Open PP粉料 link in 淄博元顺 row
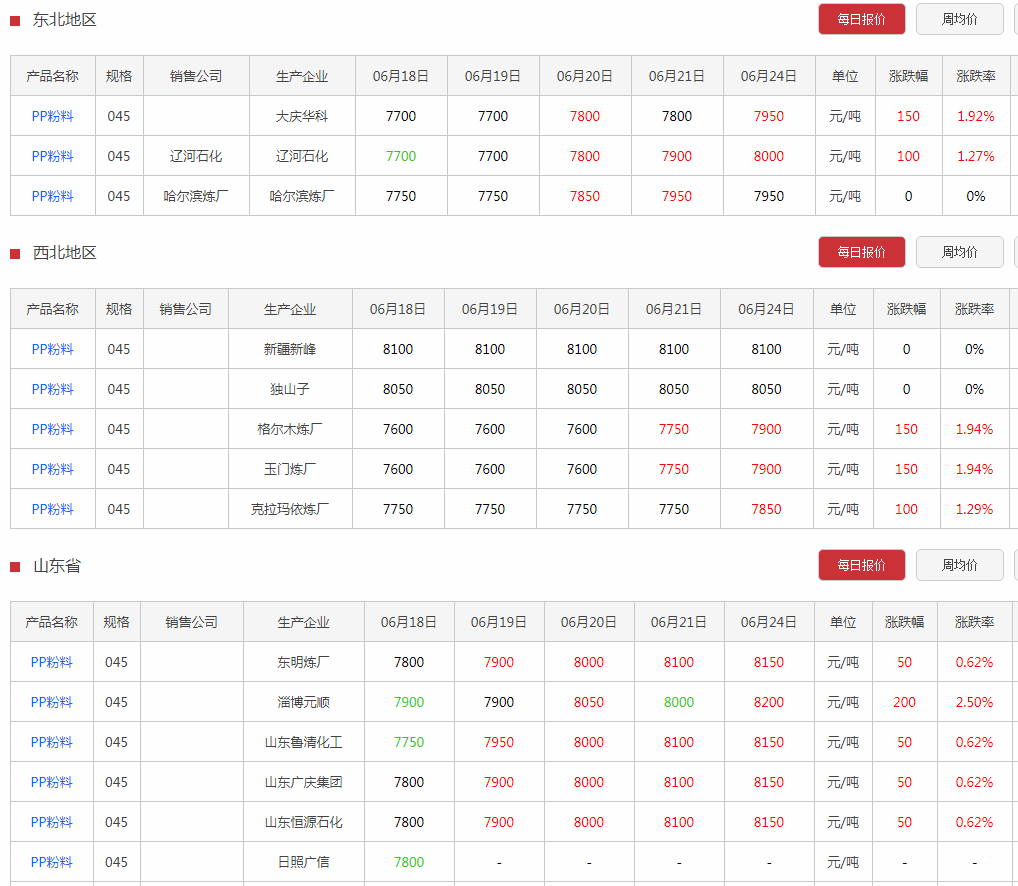The width and height of the screenshot is (1018, 886). tap(51, 702)
